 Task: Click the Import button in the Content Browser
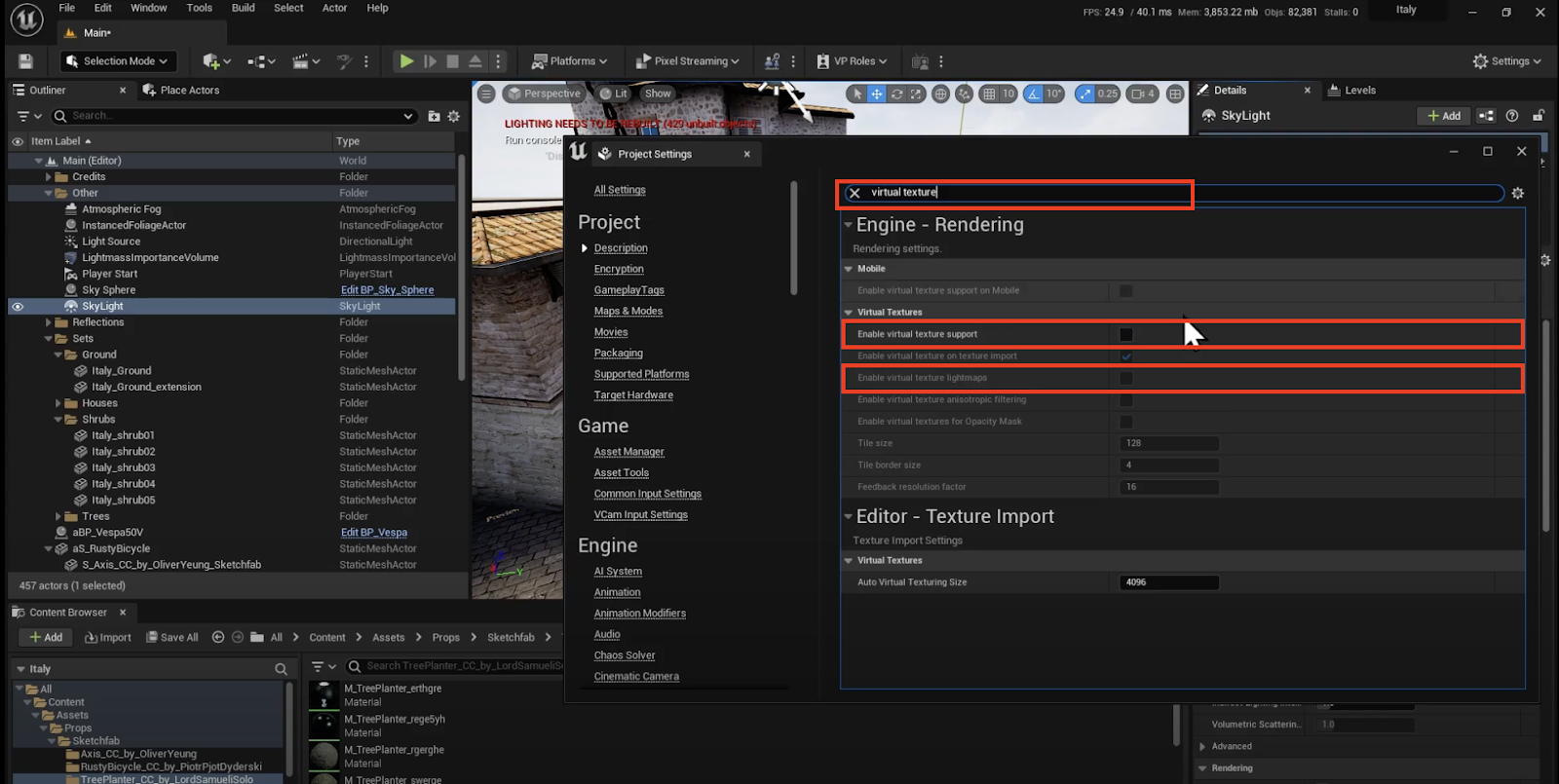click(x=108, y=637)
